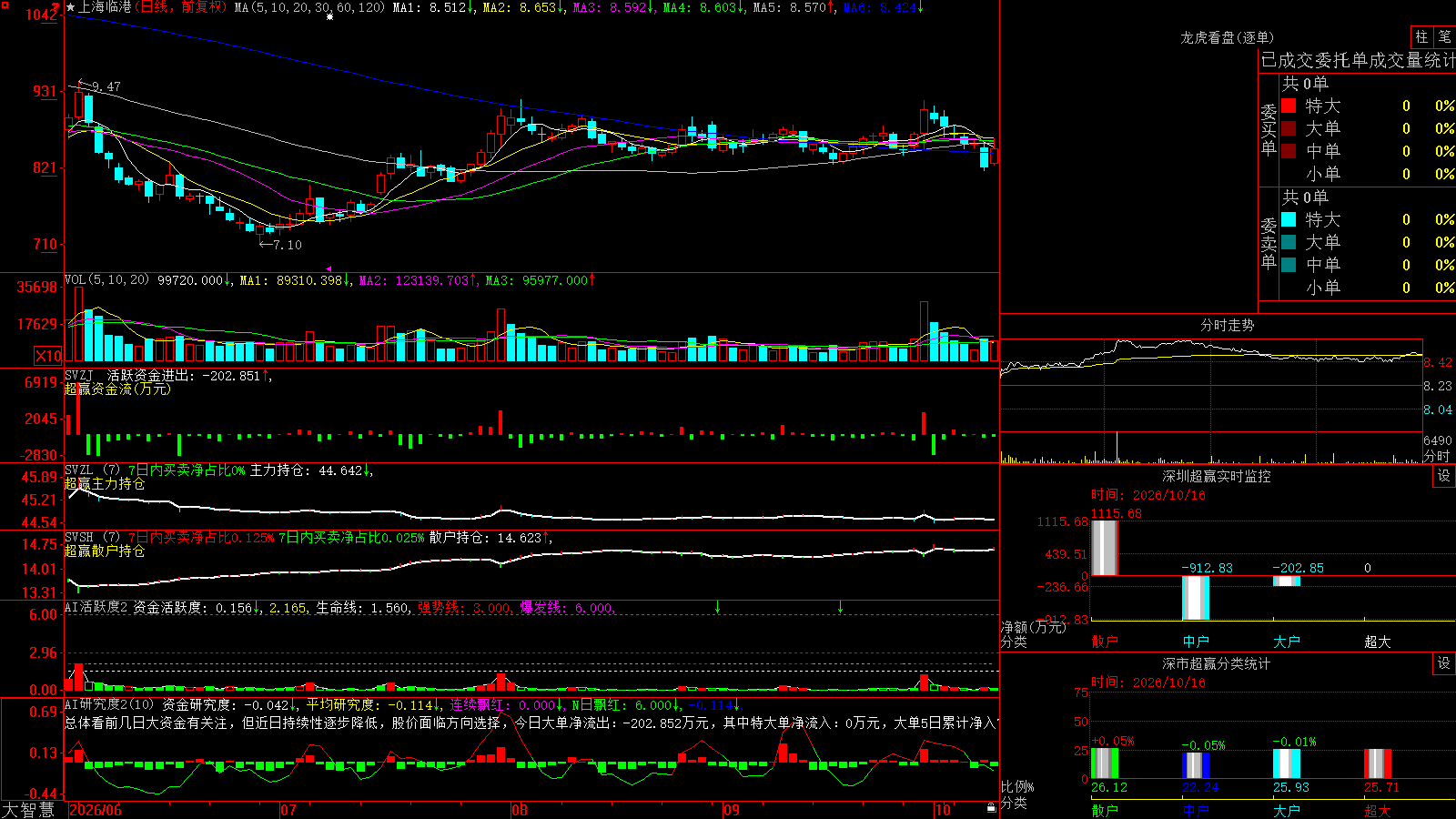Click the 2026/06 date label on time axis
This screenshot has width=1456, height=819.
pos(96,810)
